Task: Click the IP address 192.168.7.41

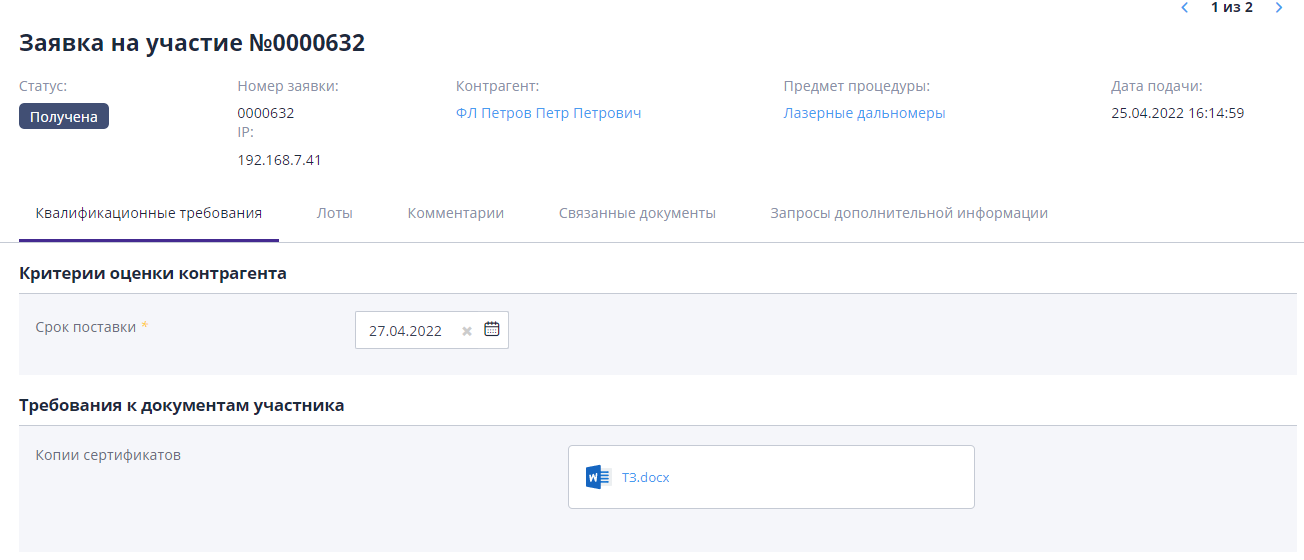Action: click(279, 160)
